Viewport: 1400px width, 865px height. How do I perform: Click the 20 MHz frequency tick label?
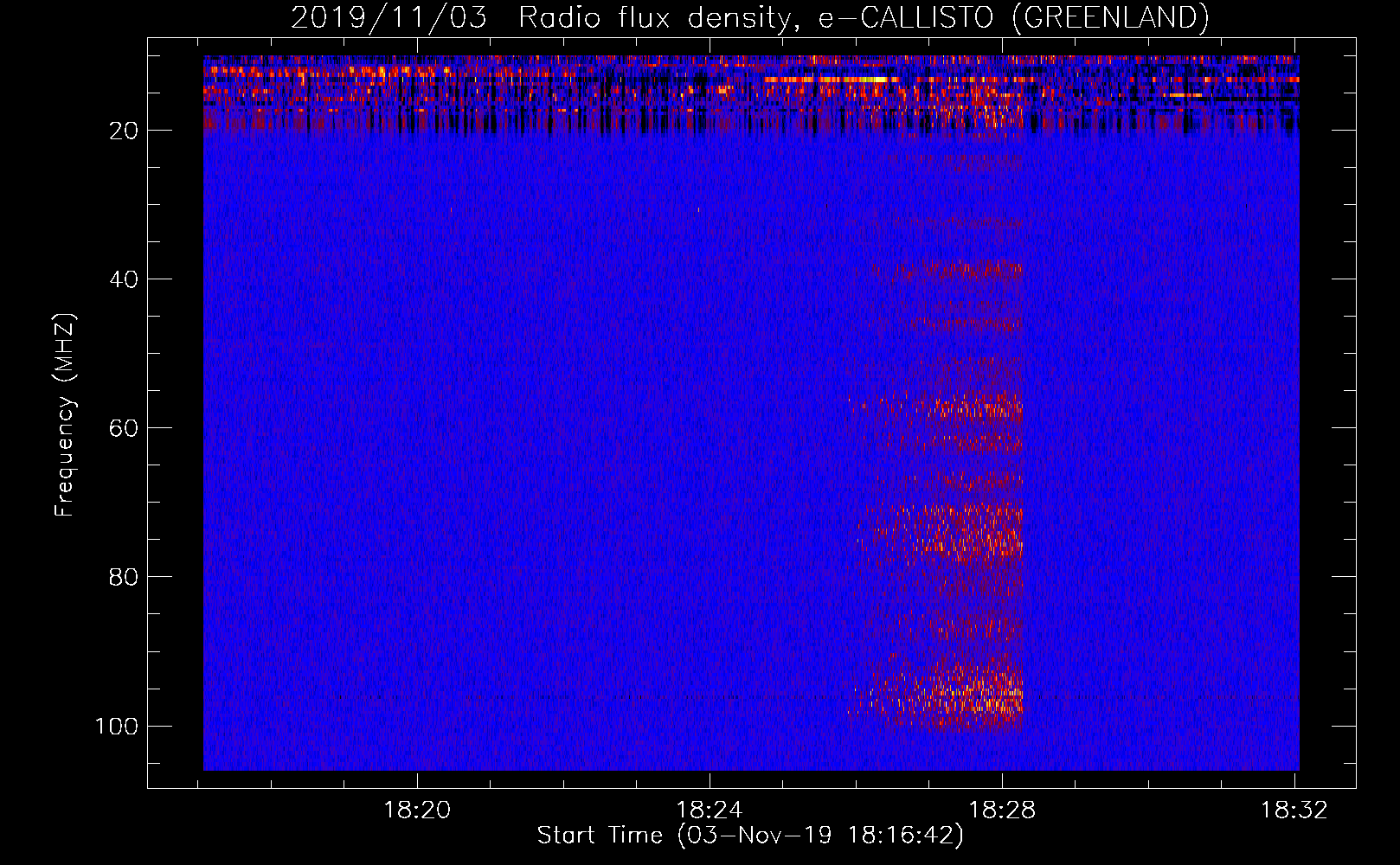click(124, 131)
